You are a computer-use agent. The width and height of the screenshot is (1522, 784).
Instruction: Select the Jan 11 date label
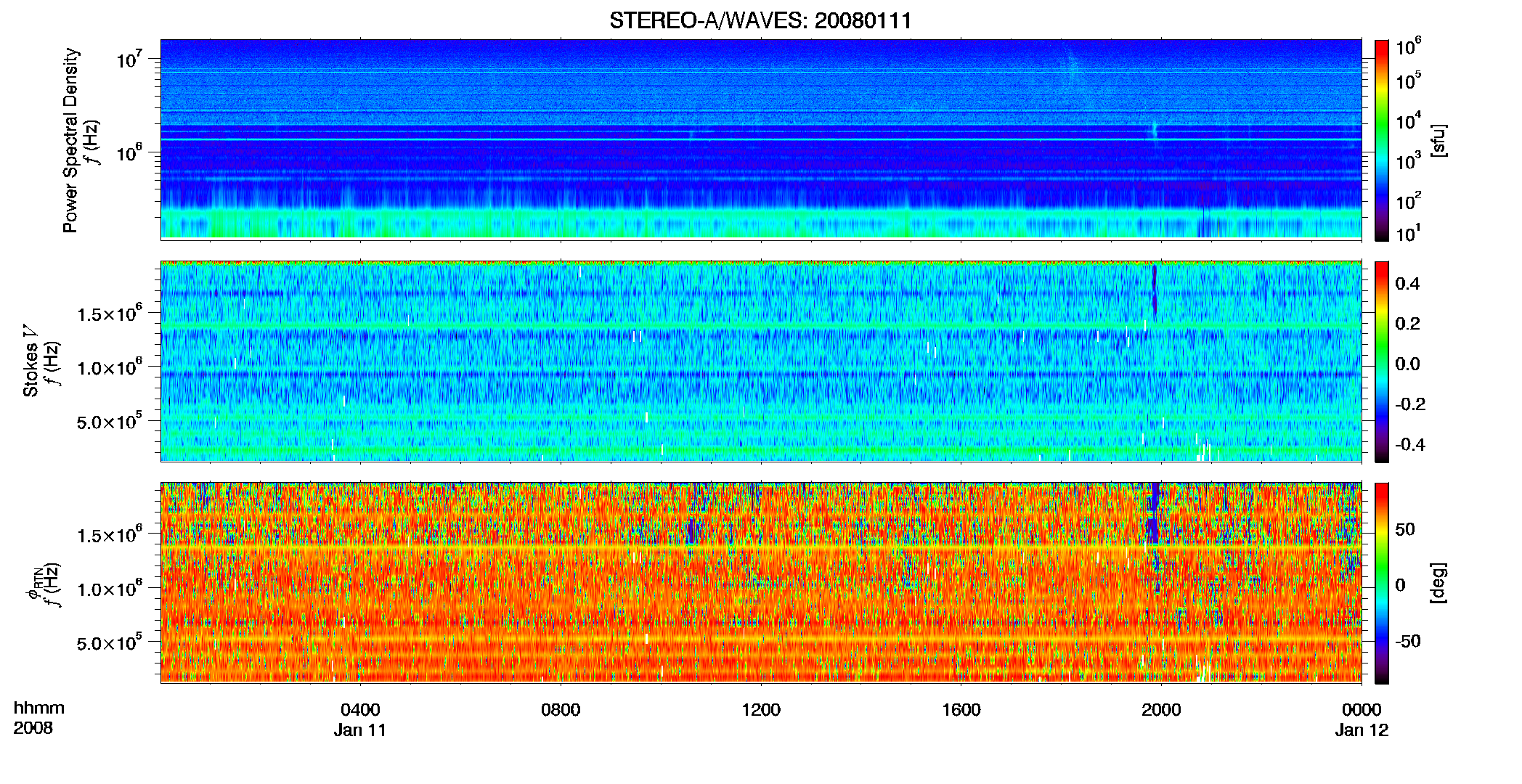point(360,730)
